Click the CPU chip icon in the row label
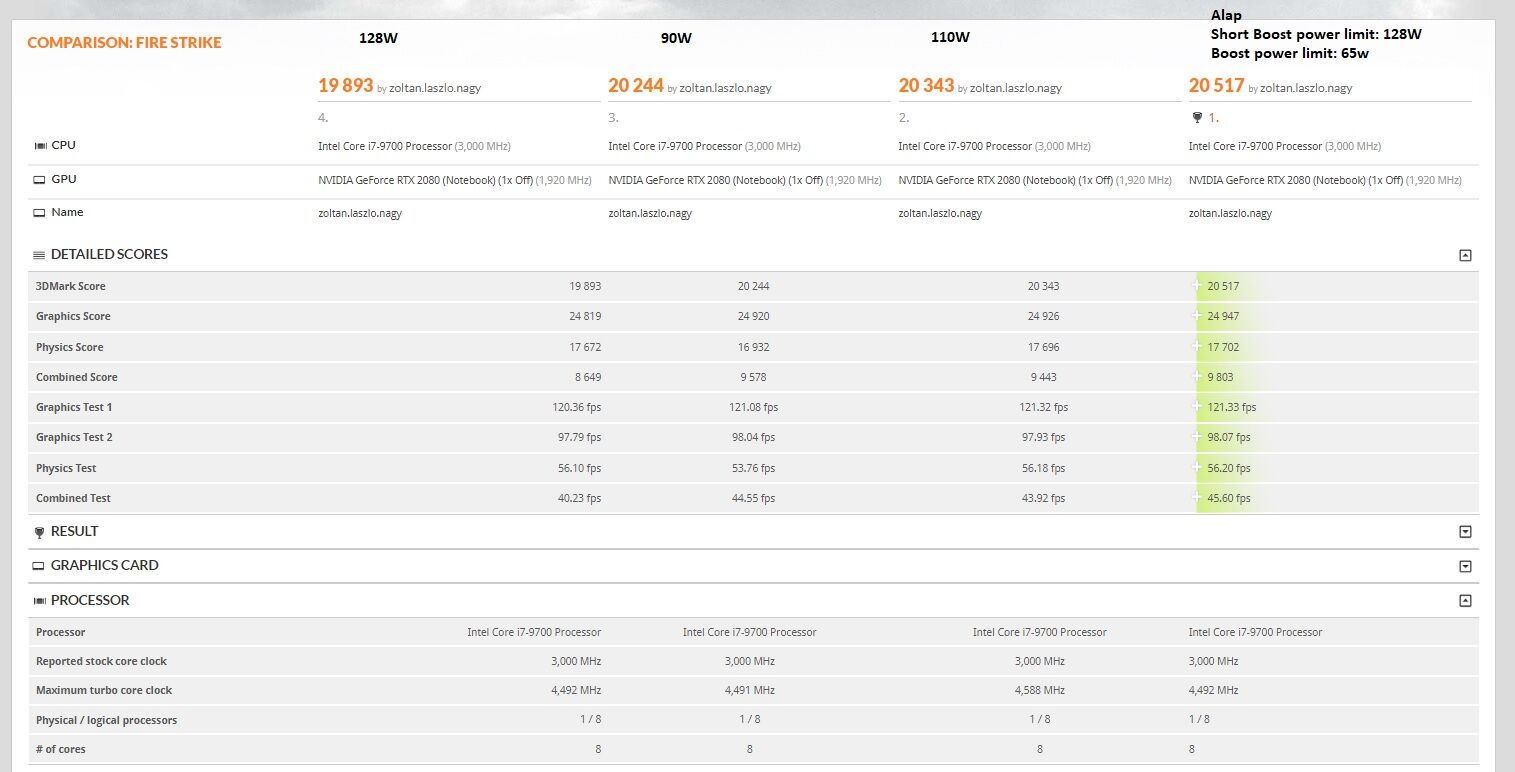 [x=40, y=146]
